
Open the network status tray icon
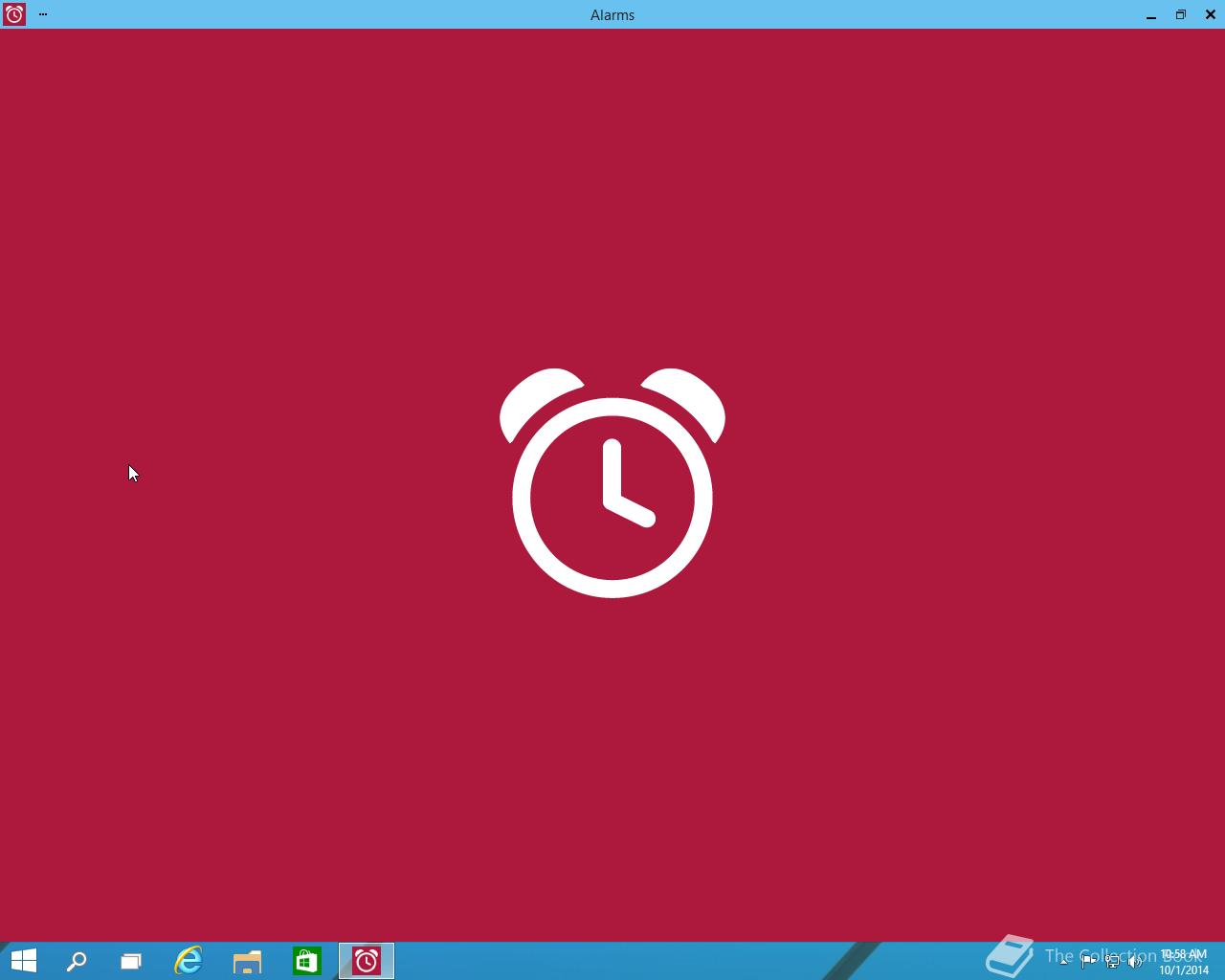tap(1112, 962)
